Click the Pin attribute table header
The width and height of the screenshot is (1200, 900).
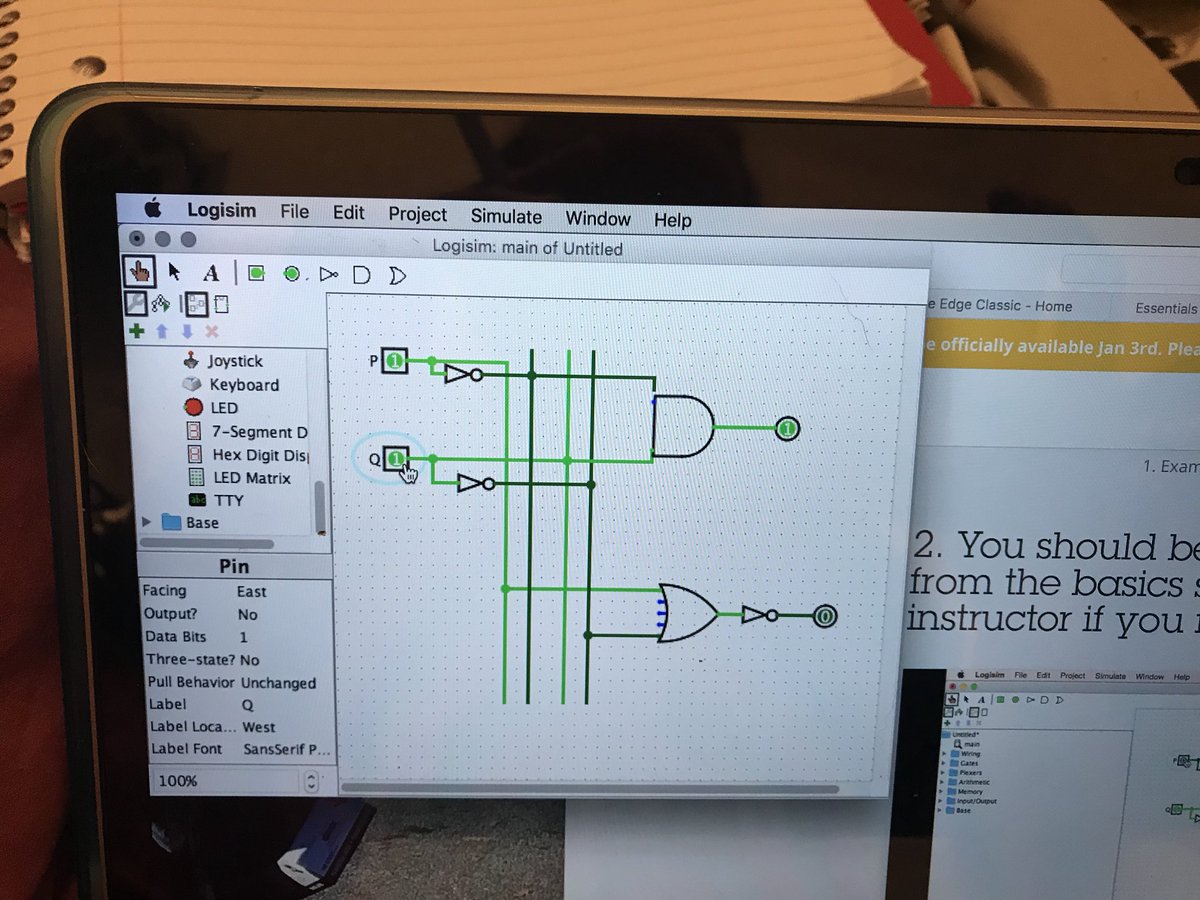coord(234,567)
